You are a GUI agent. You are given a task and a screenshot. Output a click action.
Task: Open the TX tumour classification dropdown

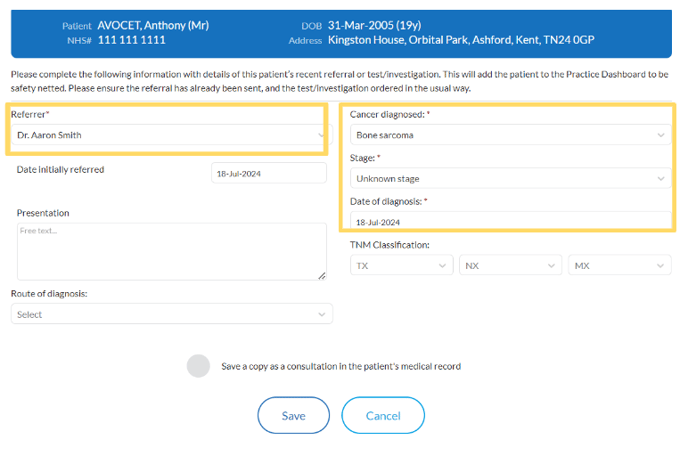[x=401, y=265]
